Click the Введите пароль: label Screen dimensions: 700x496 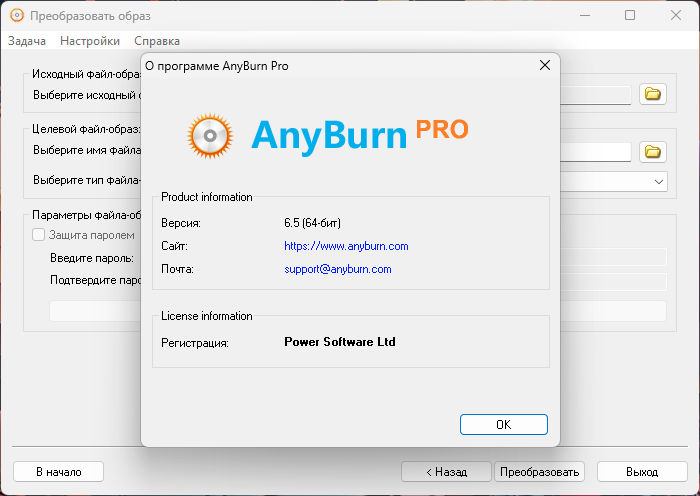92,258
